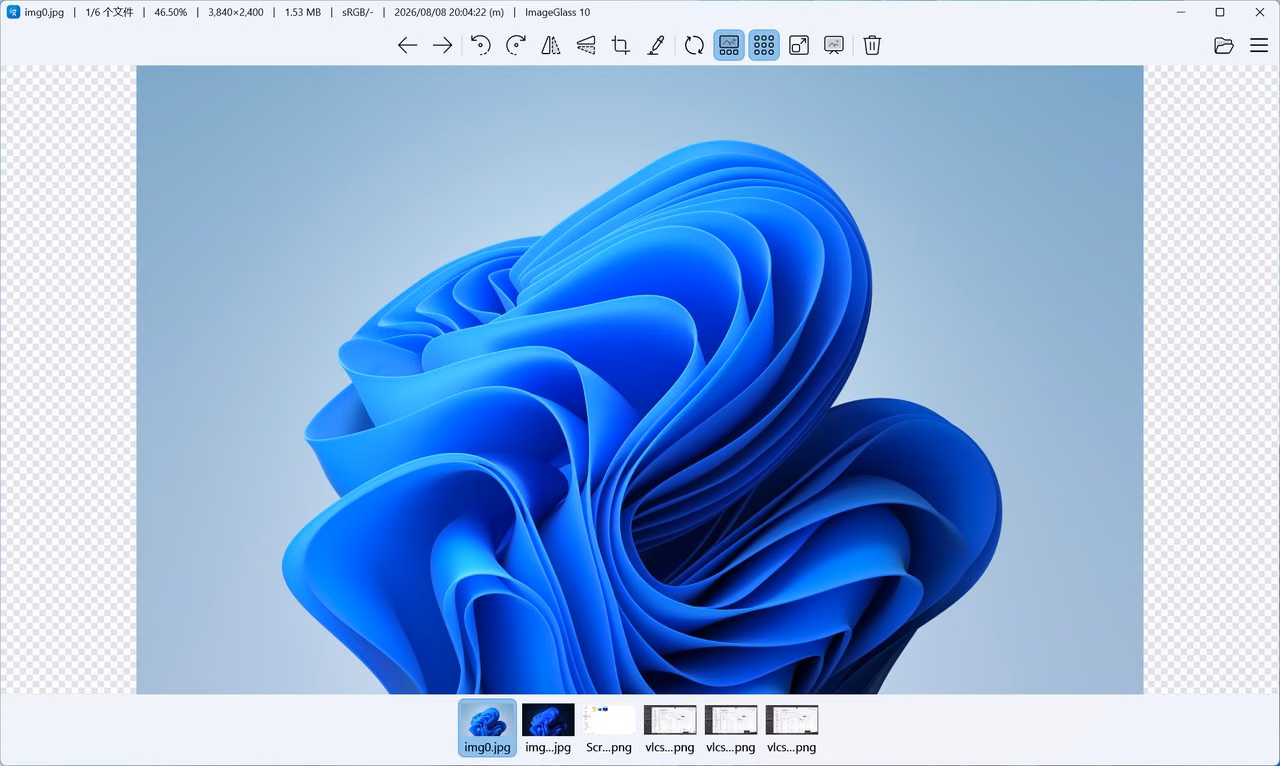Reload the image with the circular arrows icon
Image resolution: width=1280 pixels, height=766 pixels.
tap(694, 45)
